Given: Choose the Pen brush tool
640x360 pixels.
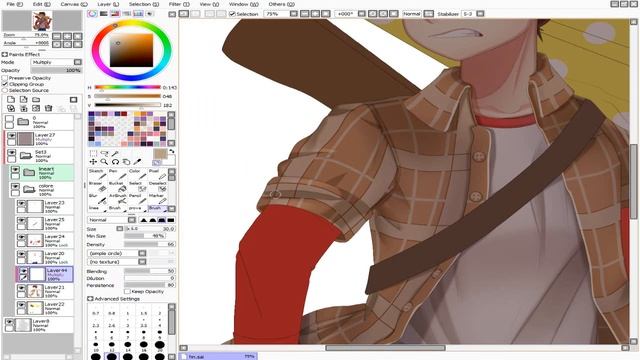Looking at the screenshot, I should [x=117, y=174].
